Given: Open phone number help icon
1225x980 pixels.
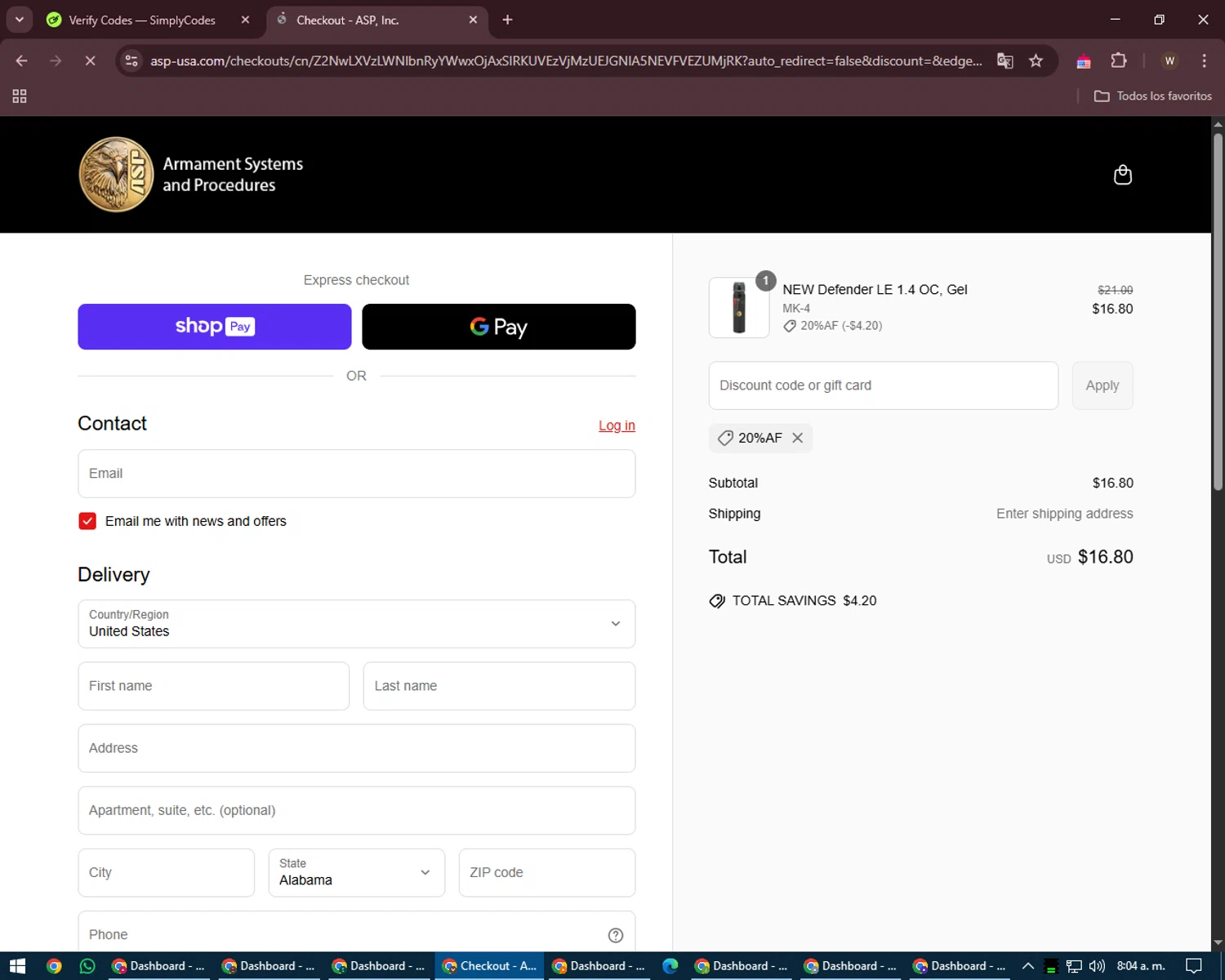Looking at the screenshot, I should (616, 935).
